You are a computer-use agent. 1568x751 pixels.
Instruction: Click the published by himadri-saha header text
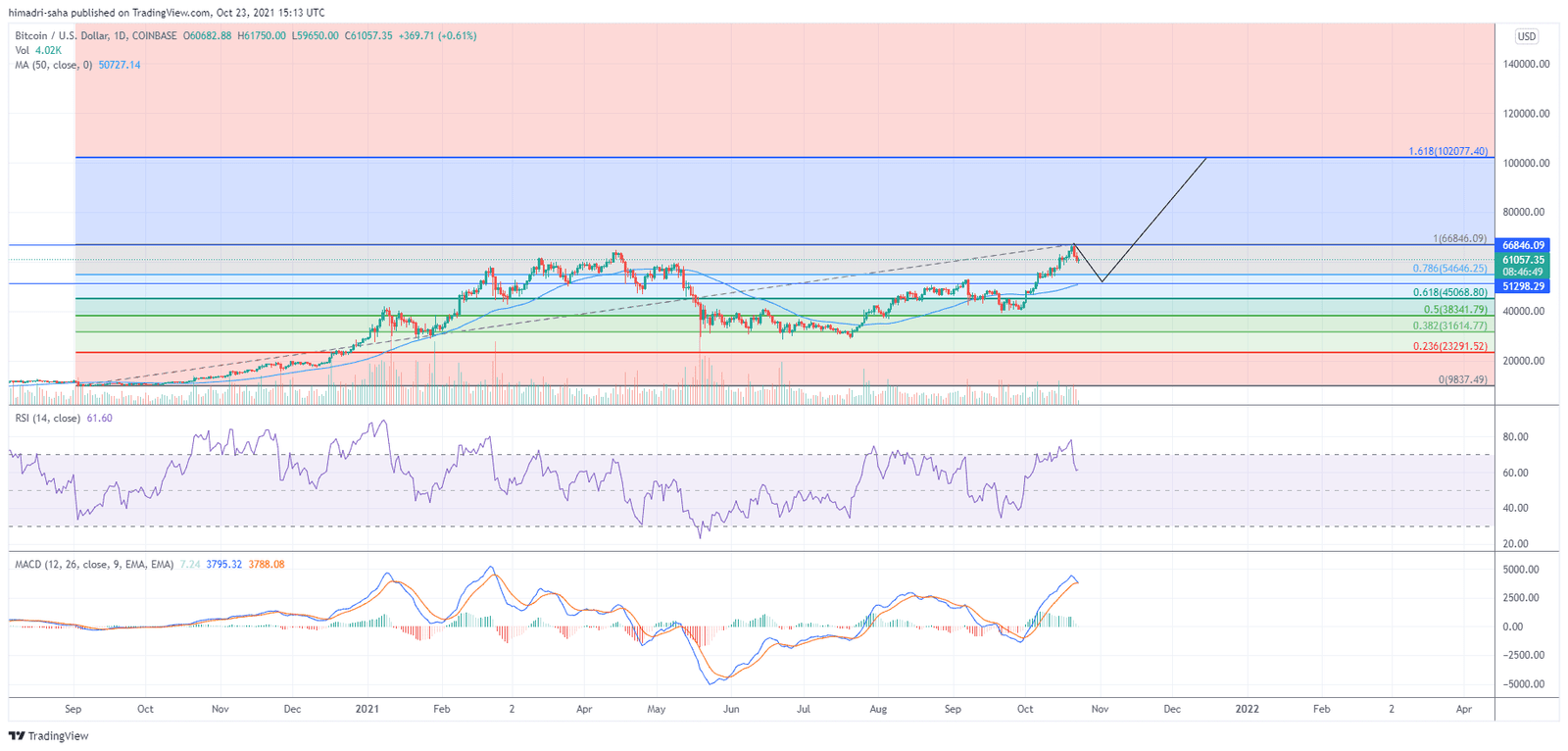pos(167,13)
